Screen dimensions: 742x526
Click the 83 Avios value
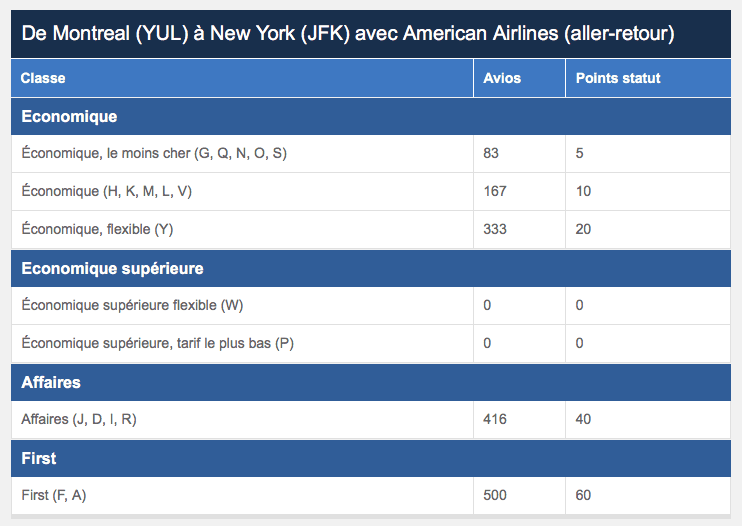pos(491,154)
